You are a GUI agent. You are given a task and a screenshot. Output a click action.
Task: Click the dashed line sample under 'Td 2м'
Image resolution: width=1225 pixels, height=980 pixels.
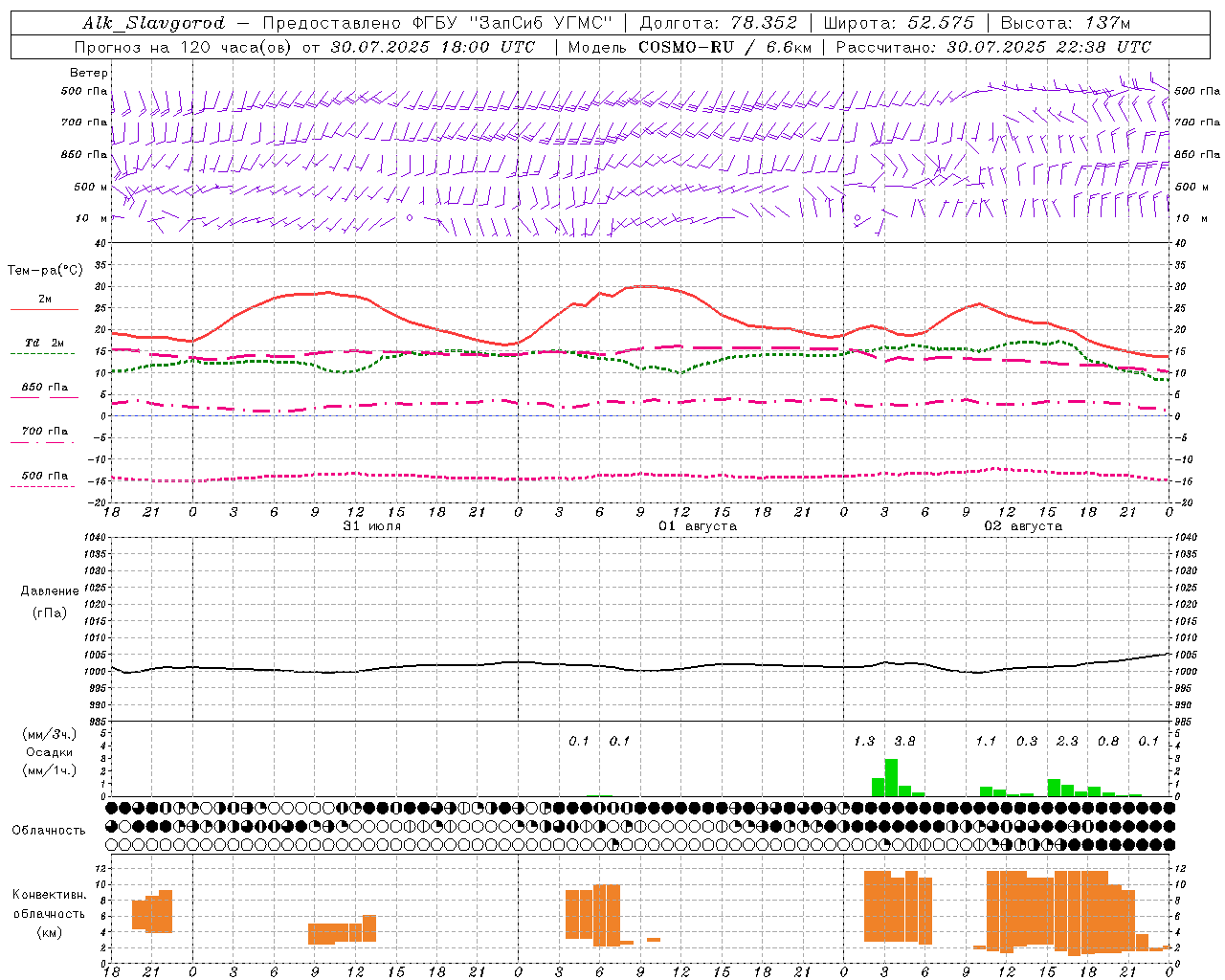tap(43, 354)
